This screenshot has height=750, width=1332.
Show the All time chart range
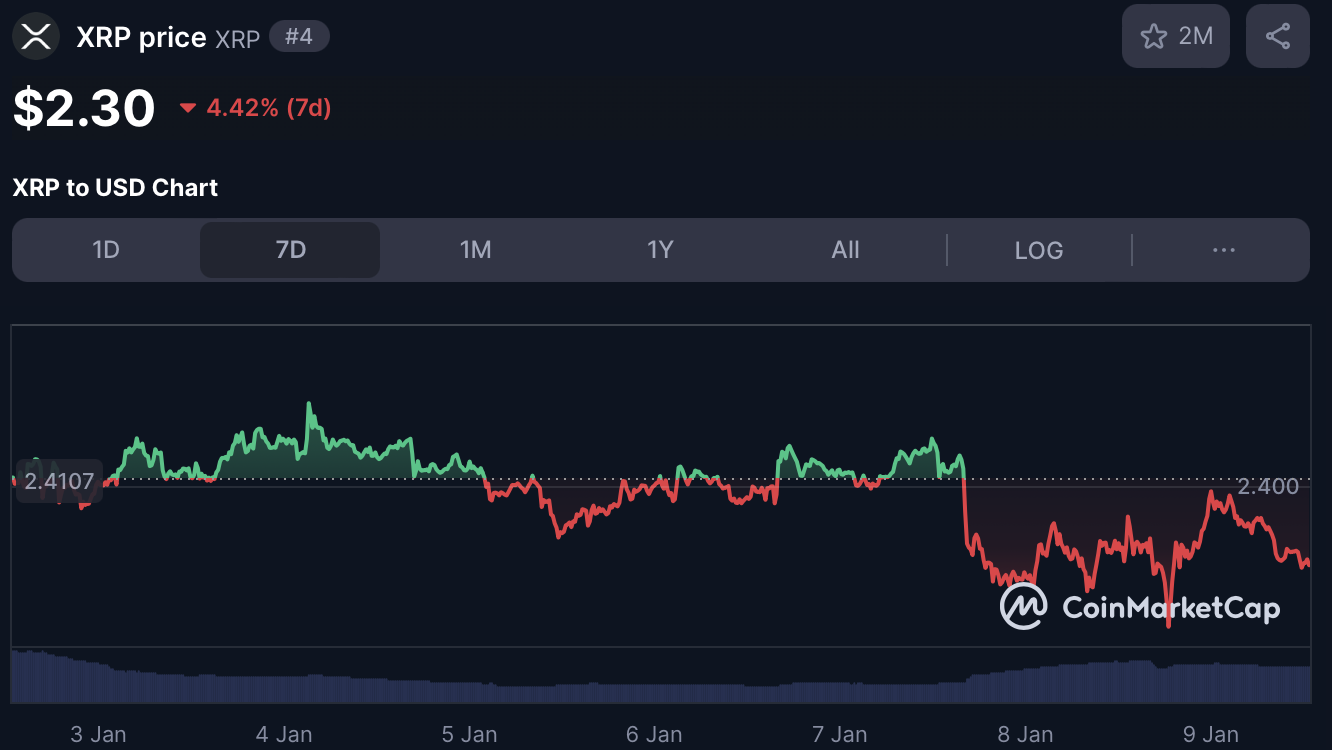point(845,250)
